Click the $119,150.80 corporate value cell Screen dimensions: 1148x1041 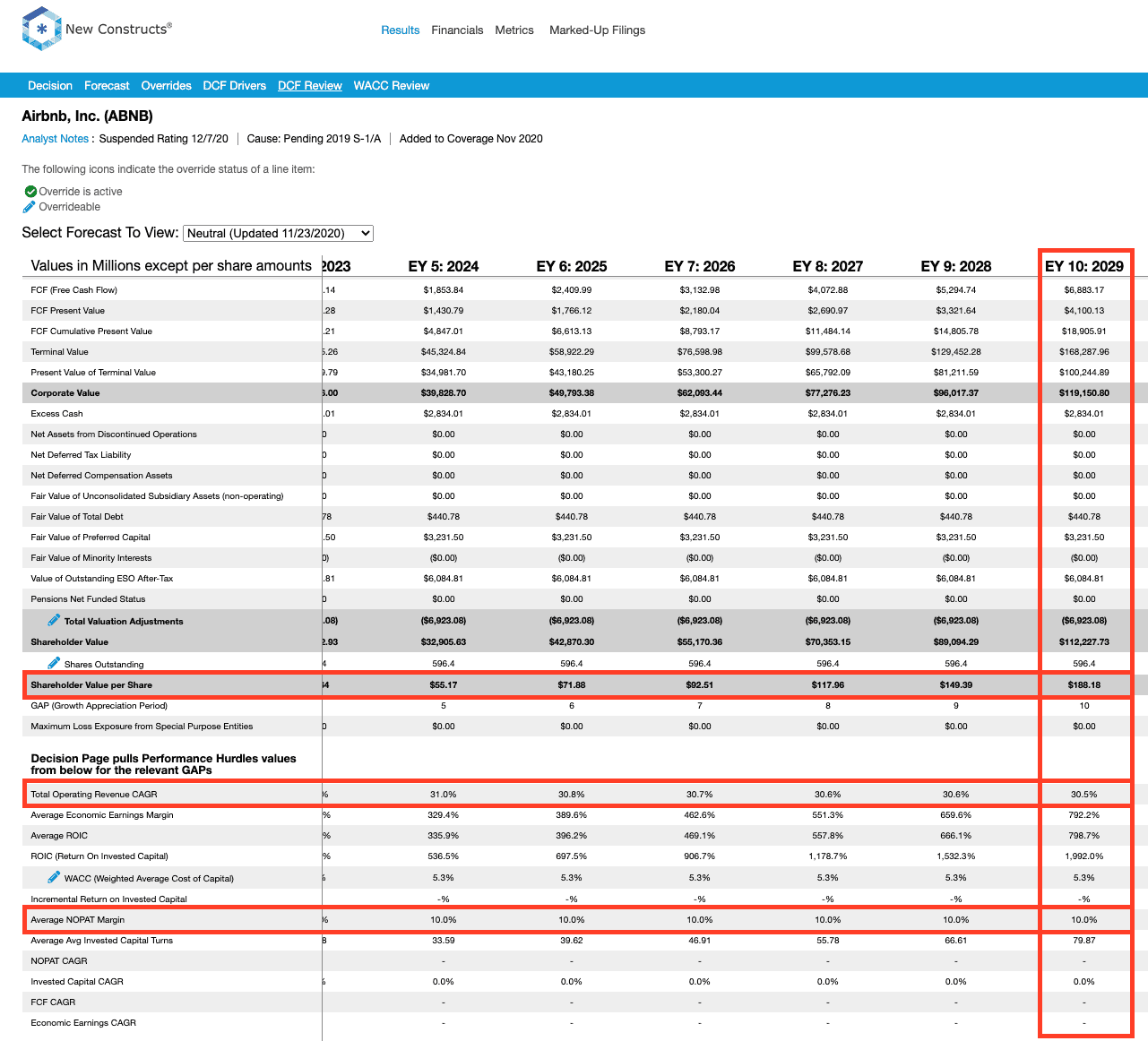coord(1084,393)
